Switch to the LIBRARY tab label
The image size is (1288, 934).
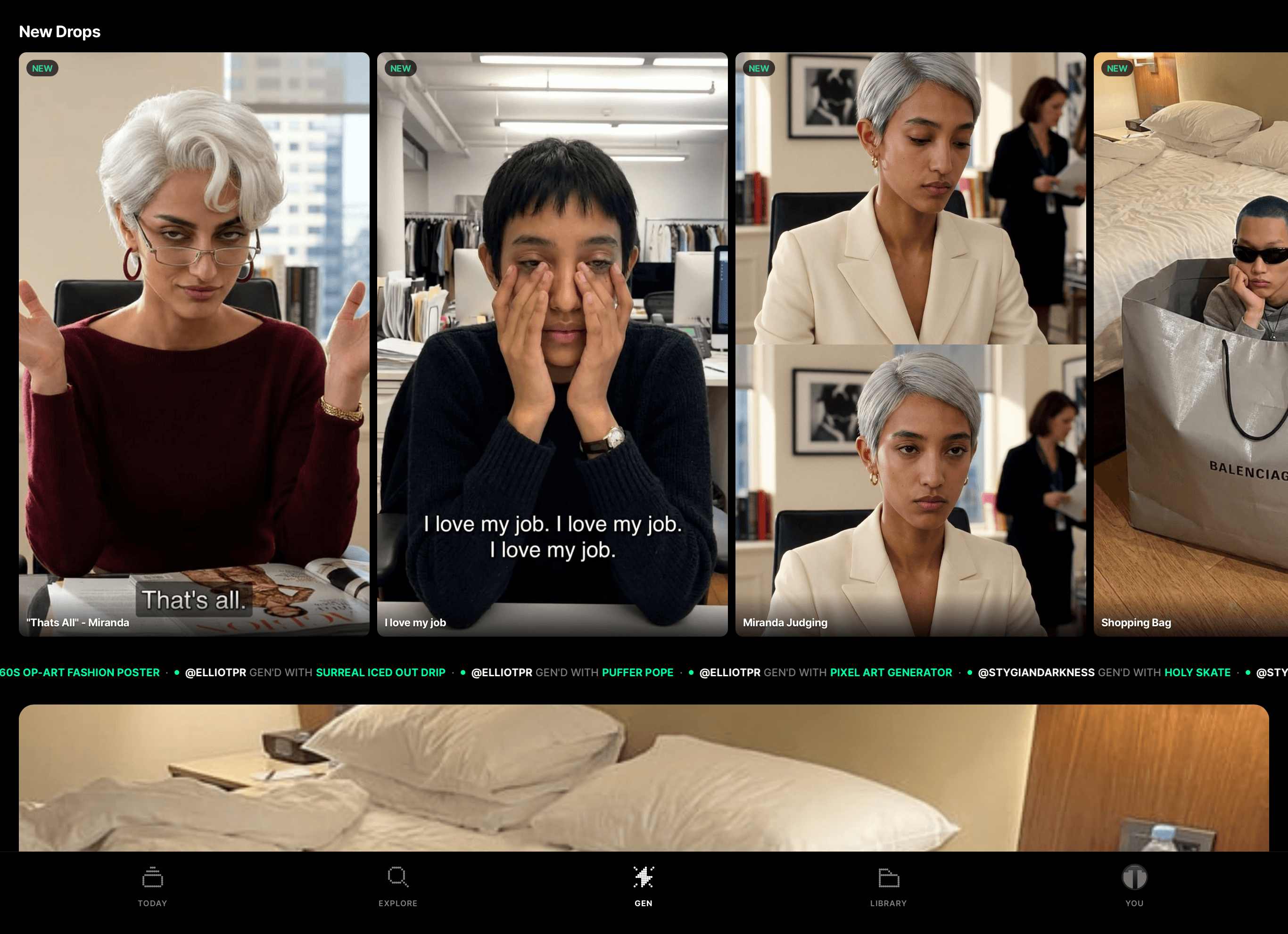click(889, 903)
